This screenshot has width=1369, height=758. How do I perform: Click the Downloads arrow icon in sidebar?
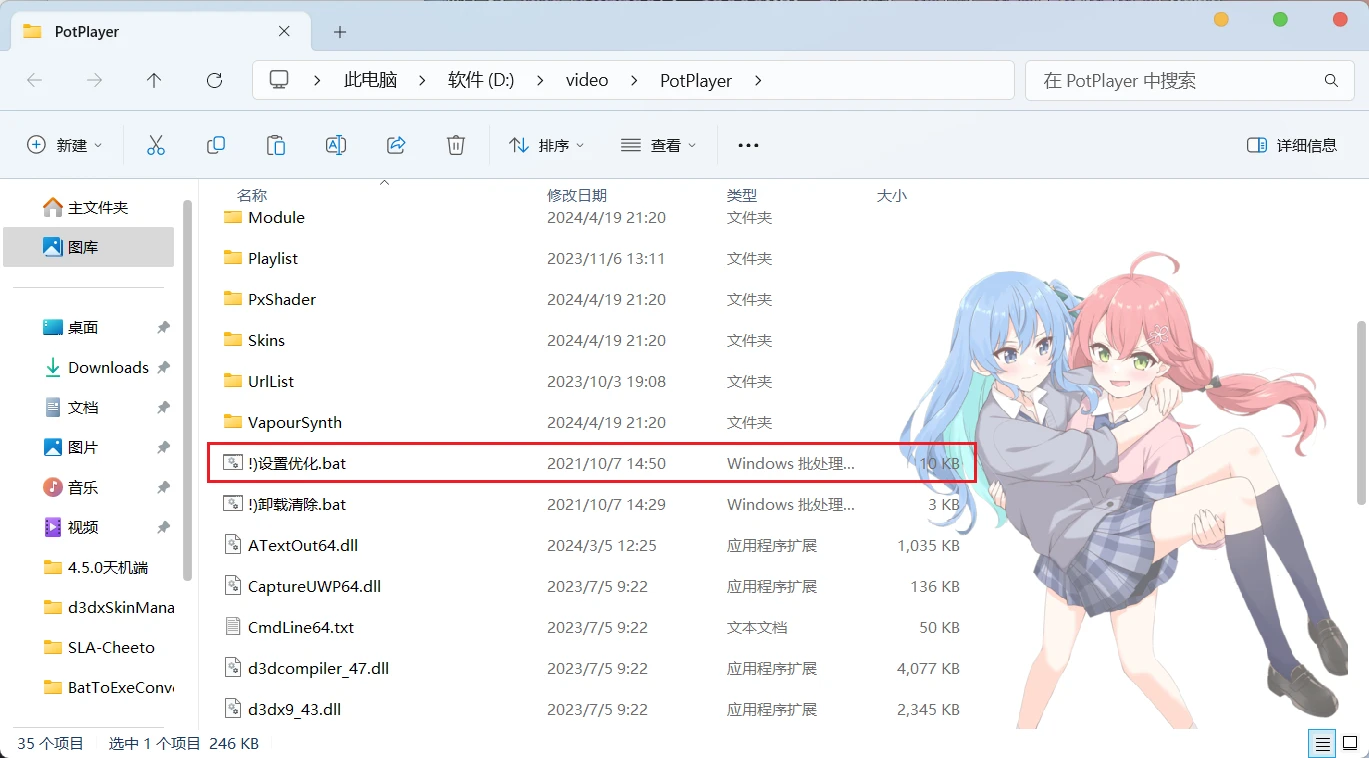(x=53, y=367)
